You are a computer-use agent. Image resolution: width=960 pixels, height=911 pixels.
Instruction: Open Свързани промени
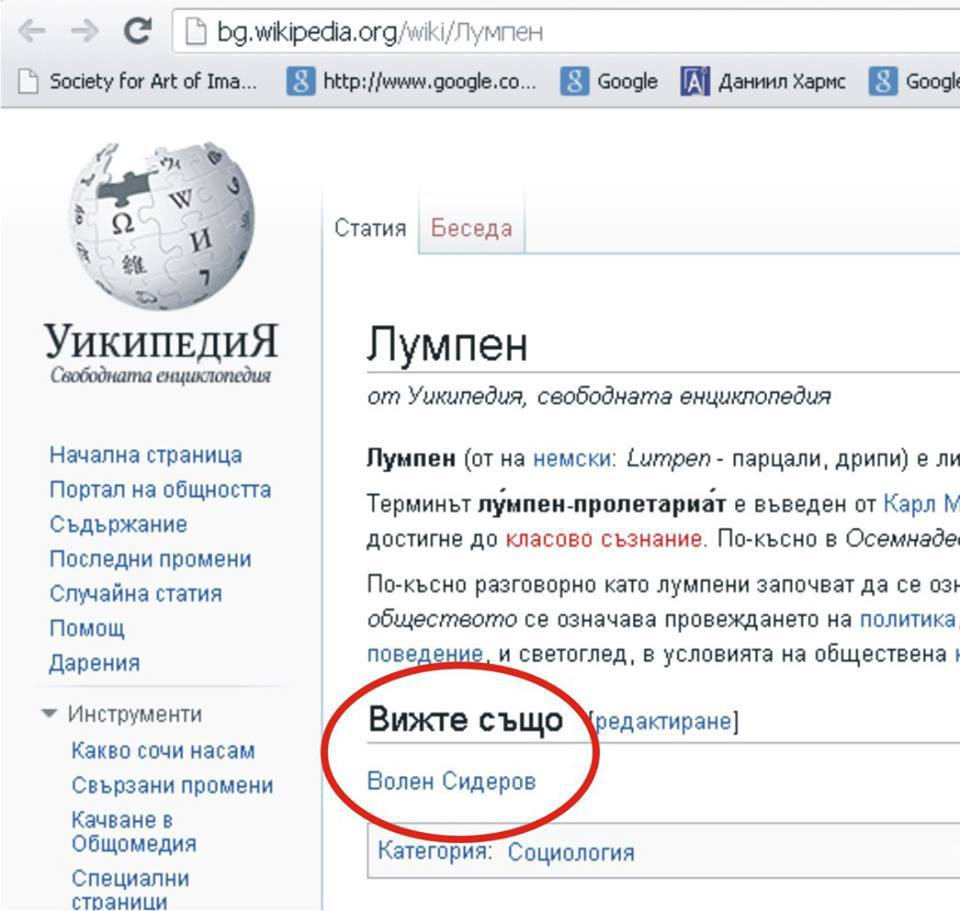tap(172, 785)
